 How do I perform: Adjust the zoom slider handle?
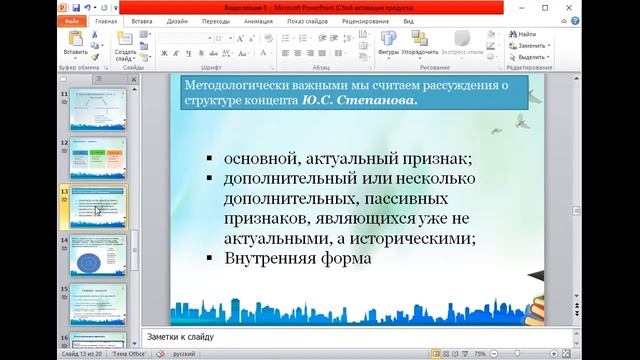coord(518,354)
